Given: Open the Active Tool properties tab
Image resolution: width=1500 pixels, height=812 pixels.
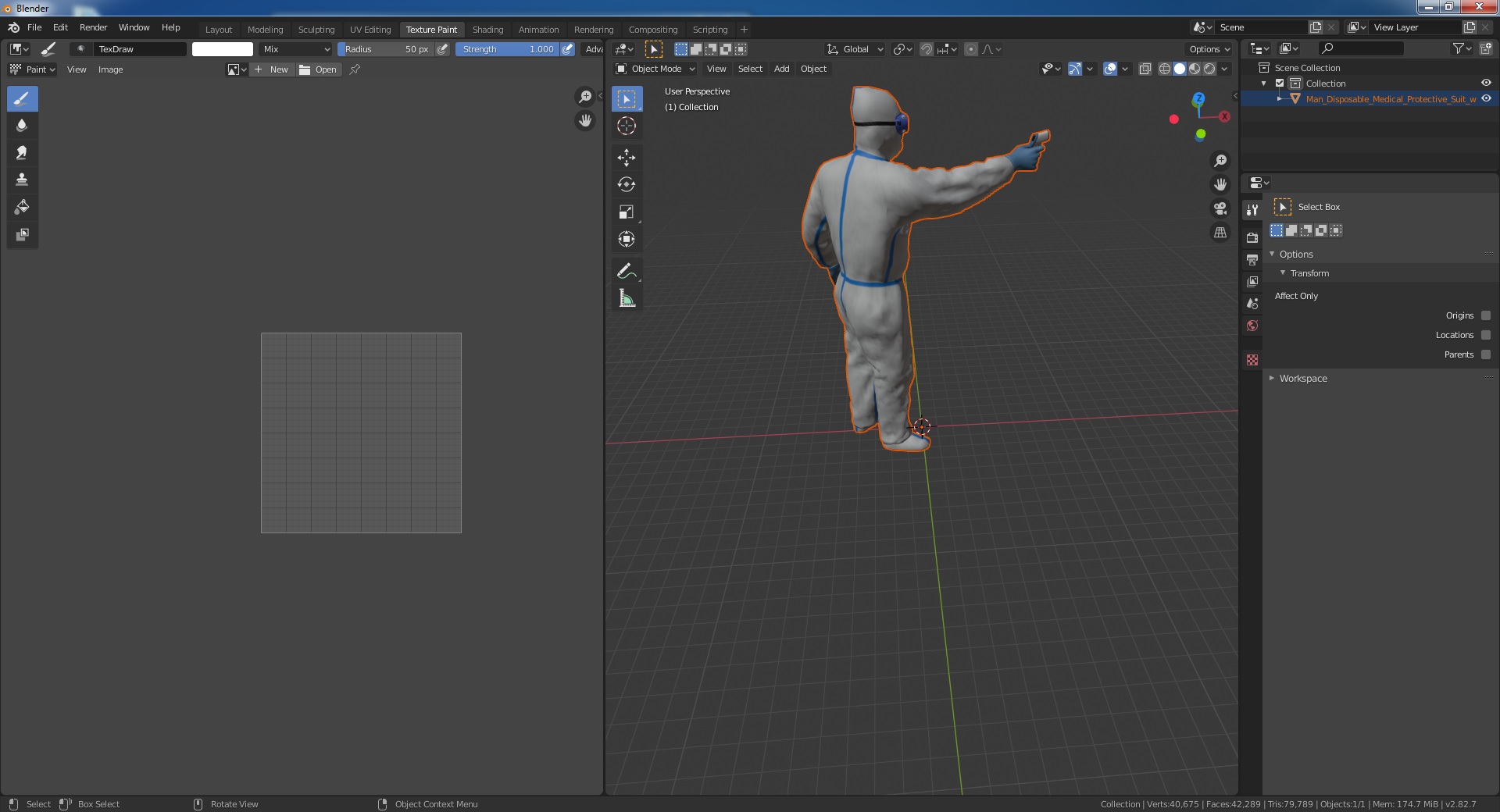Looking at the screenshot, I should 1252,209.
